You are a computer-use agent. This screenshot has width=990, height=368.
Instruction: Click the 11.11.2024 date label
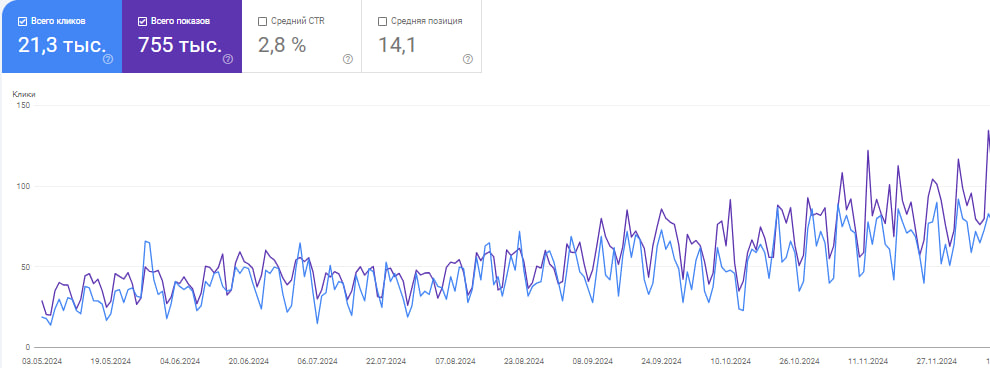868,362
